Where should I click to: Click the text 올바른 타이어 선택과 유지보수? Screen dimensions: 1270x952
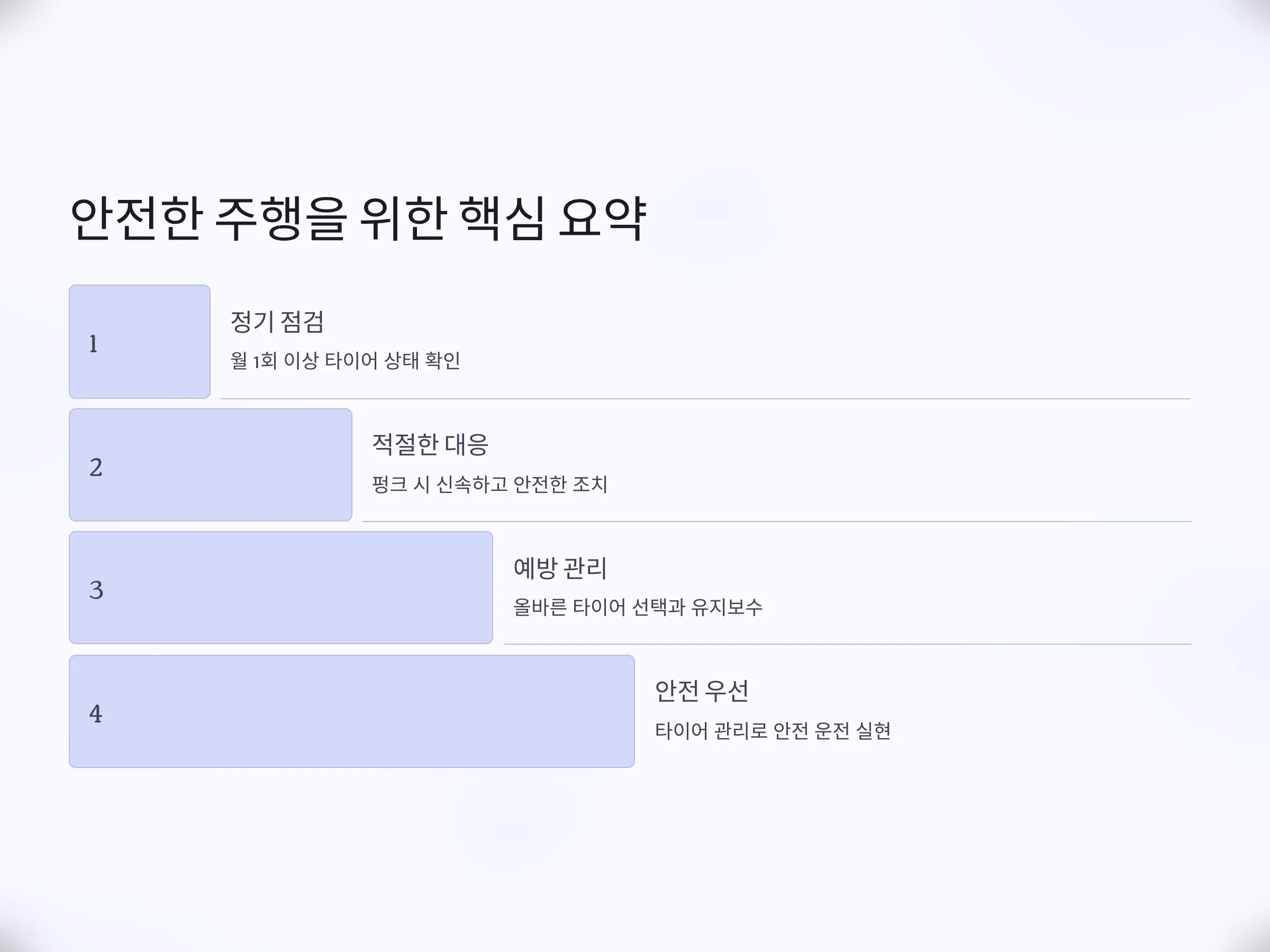[x=638, y=607]
